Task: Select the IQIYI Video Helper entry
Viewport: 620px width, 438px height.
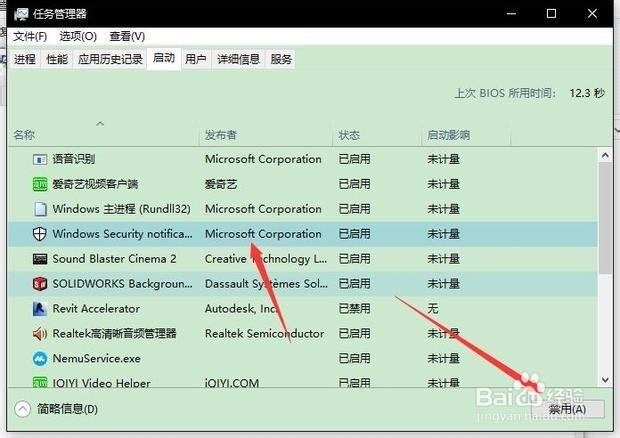Action: pos(101,383)
